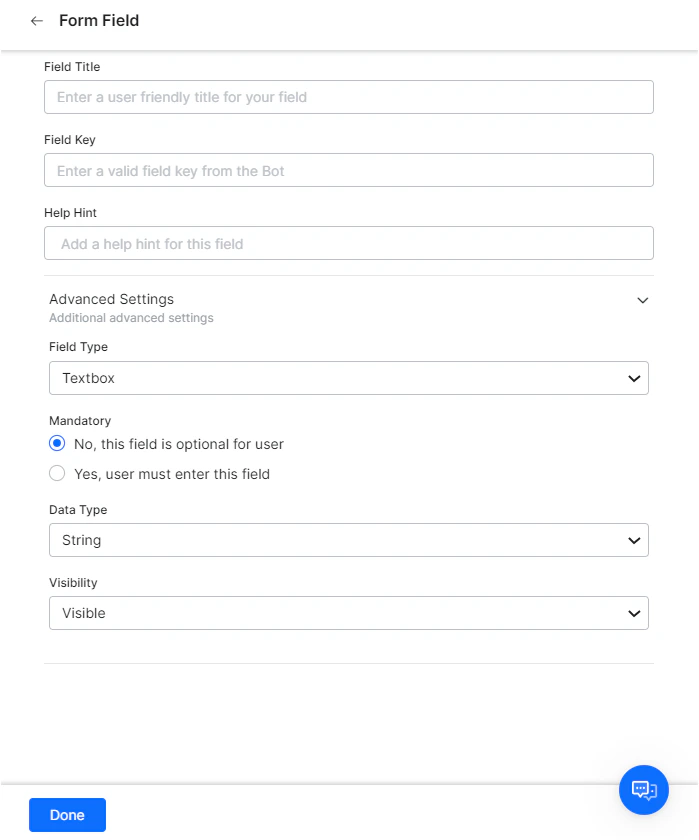Click the Advanced Settings collapse chevron

coord(643,300)
